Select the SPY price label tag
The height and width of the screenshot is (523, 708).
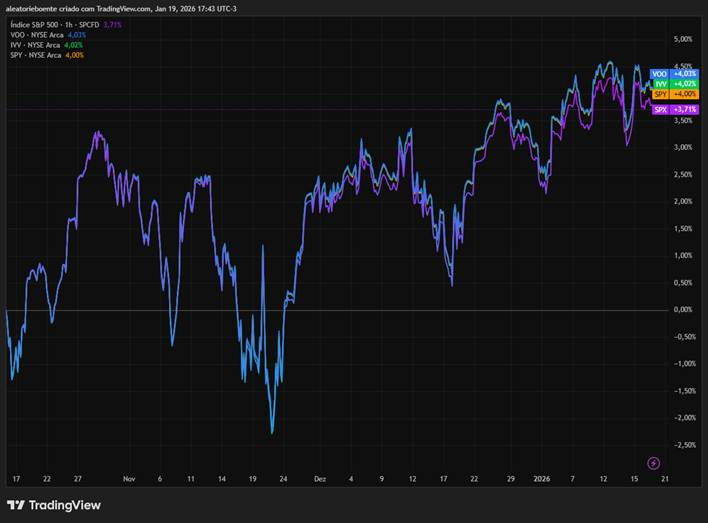674,94
